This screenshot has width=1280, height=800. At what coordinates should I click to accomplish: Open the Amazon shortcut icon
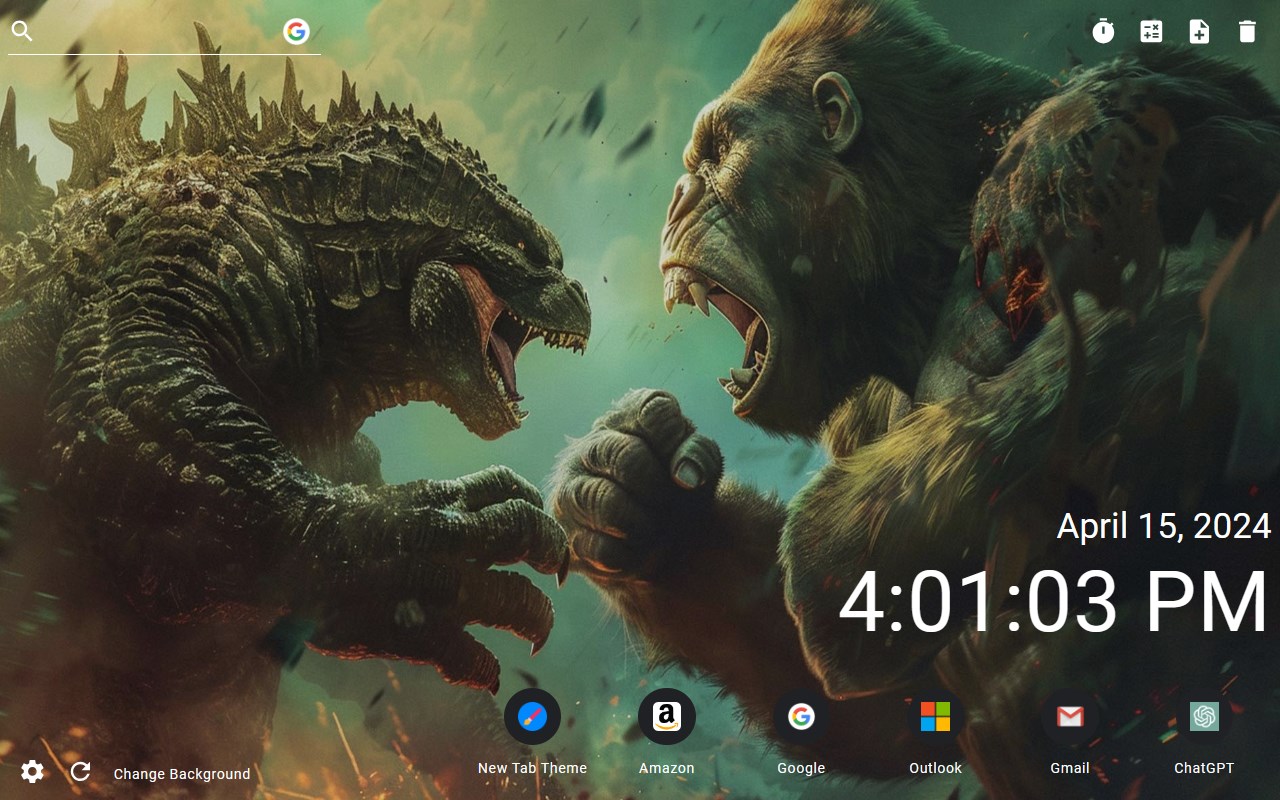667,717
